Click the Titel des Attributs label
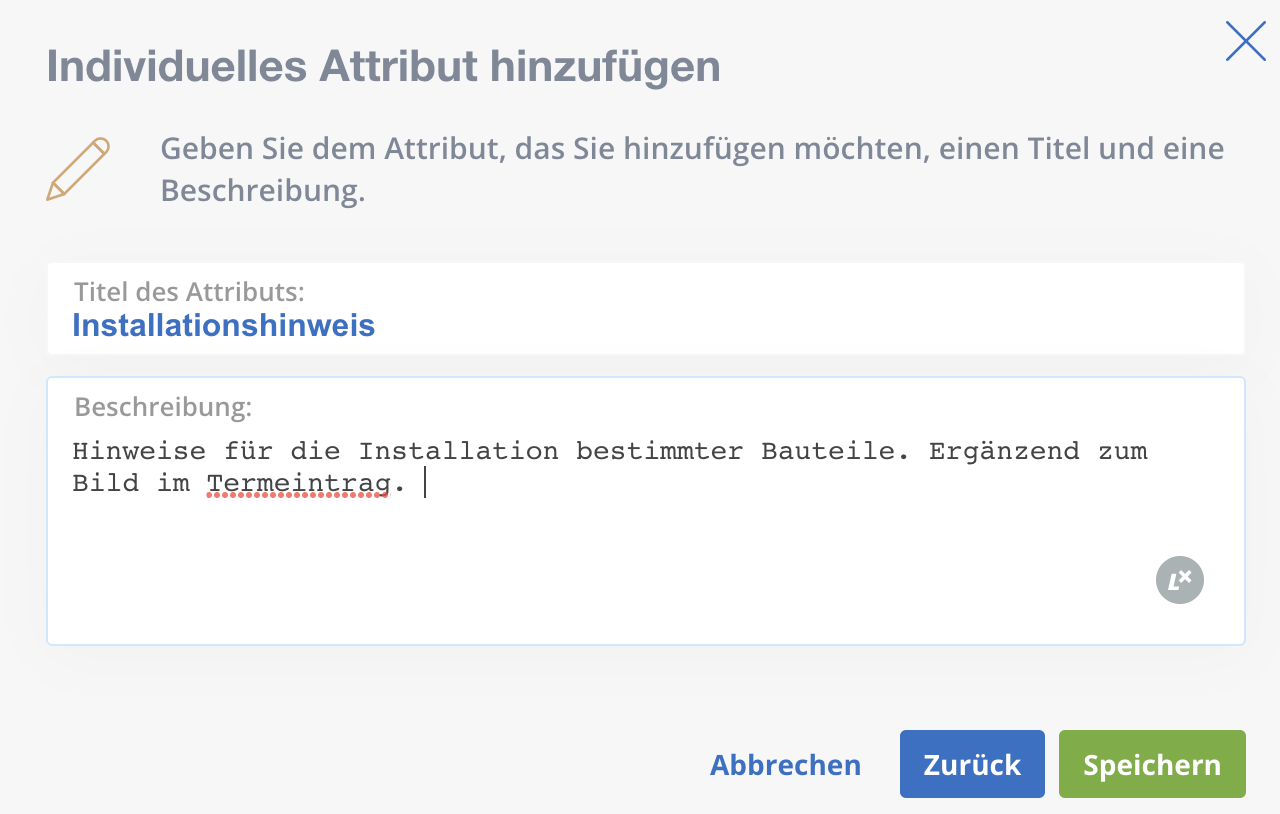The image size is (1280, 814). click(189, 292)
